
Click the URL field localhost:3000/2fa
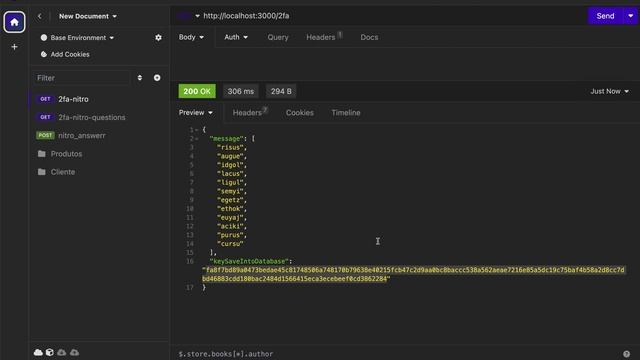pos(246,16)
